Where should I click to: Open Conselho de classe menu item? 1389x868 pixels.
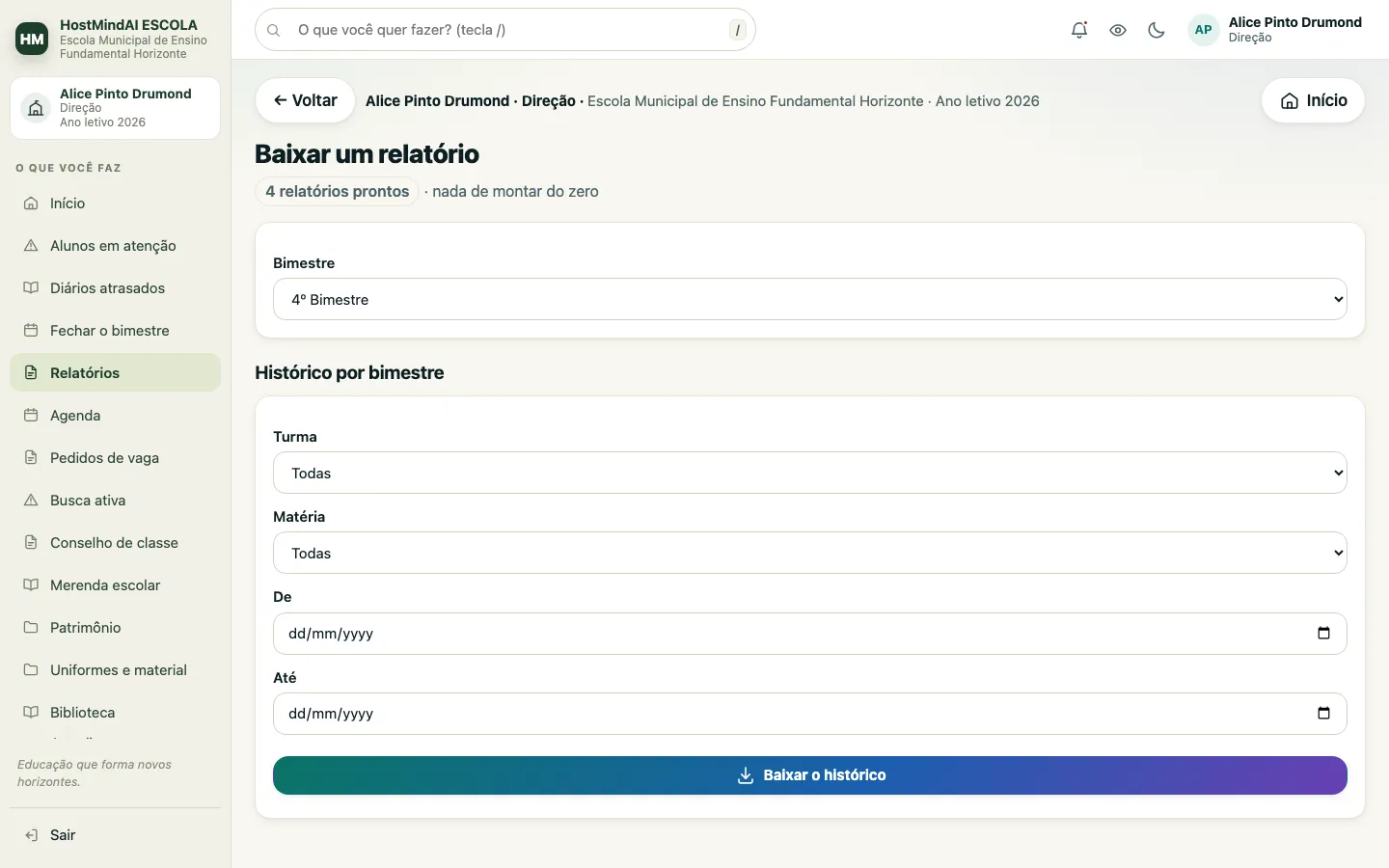[116, 543]
